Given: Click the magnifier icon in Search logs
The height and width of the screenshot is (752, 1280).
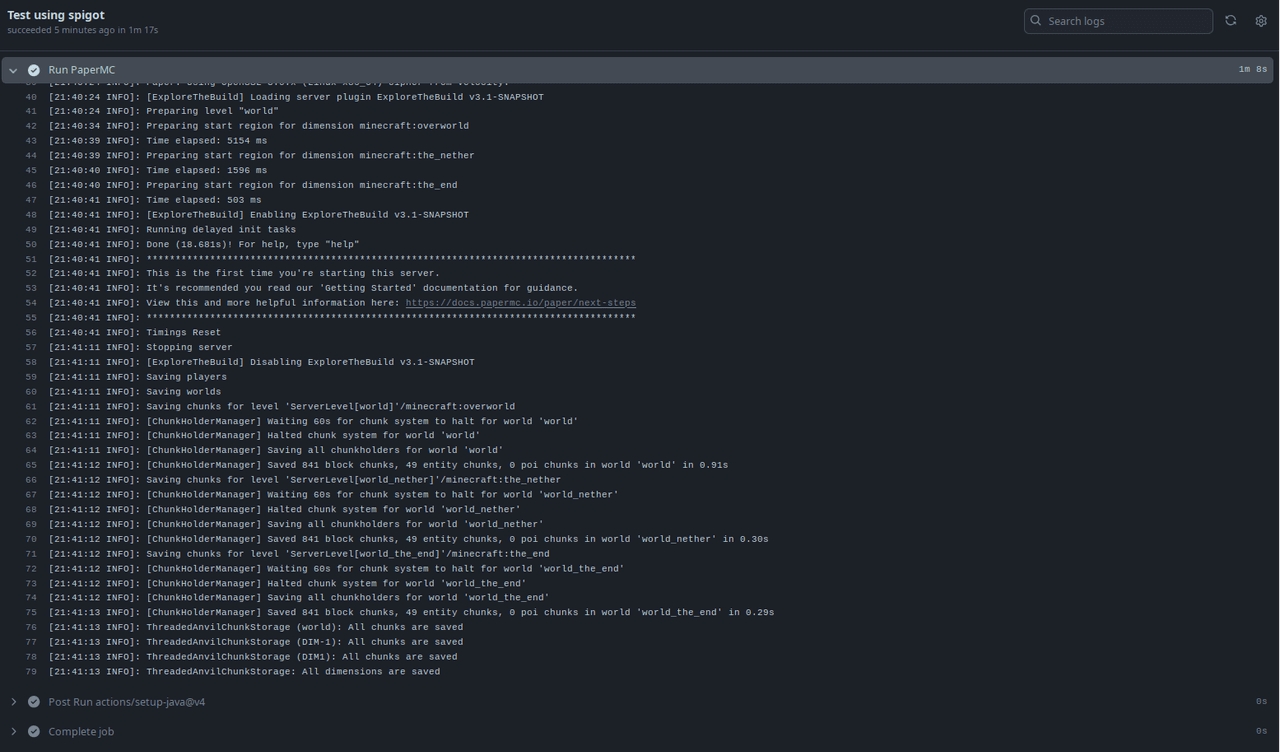Looking at the screenshot, I should (1036, 21).
